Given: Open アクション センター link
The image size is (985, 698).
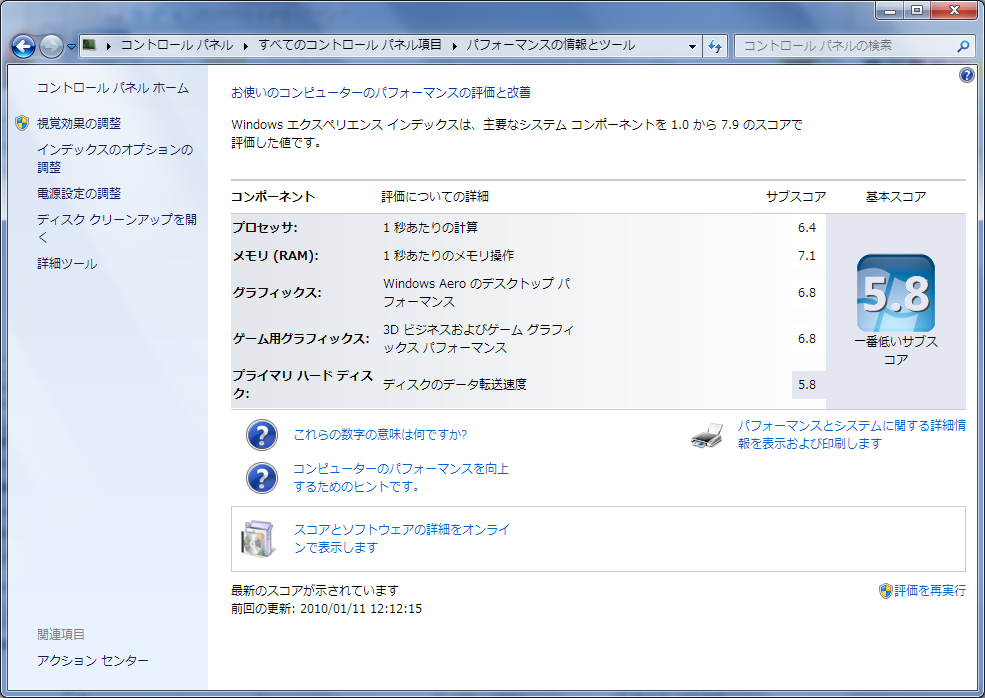Looking at the screenshot, I should click(x=92, y=660).
